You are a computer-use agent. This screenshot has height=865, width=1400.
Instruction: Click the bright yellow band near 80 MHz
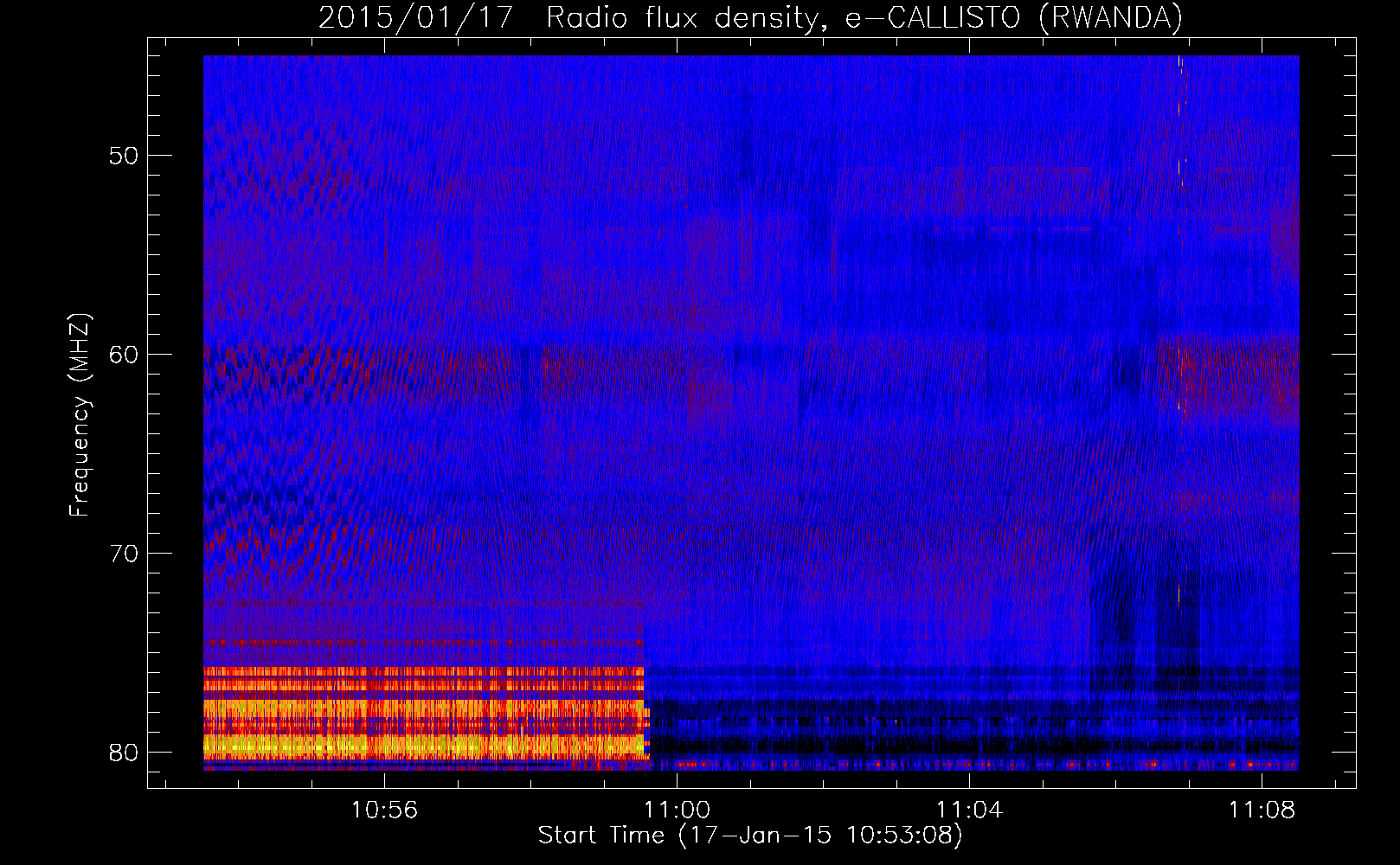coord(424,745)
